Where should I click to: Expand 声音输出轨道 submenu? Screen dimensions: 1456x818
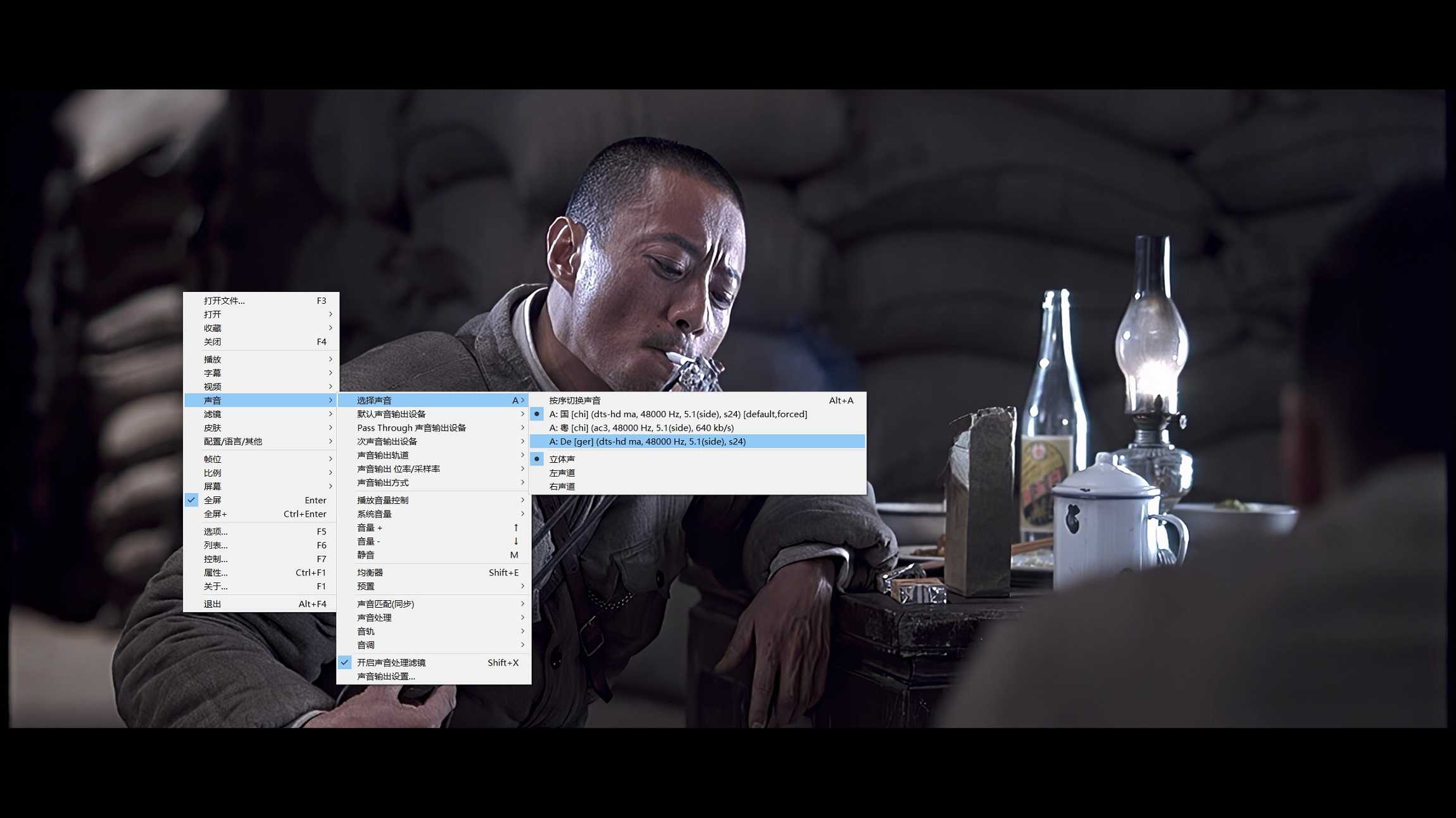click(x=434, y=455)
